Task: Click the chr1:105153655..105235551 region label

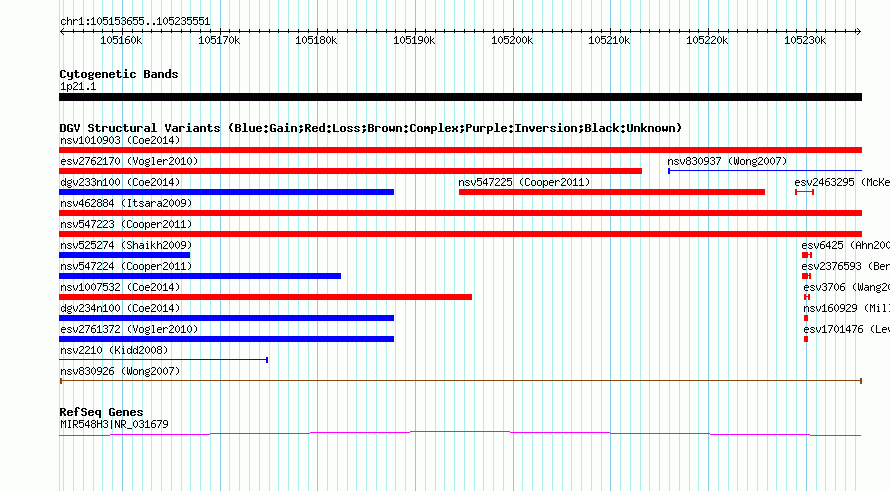Action: tap(135, 21)
